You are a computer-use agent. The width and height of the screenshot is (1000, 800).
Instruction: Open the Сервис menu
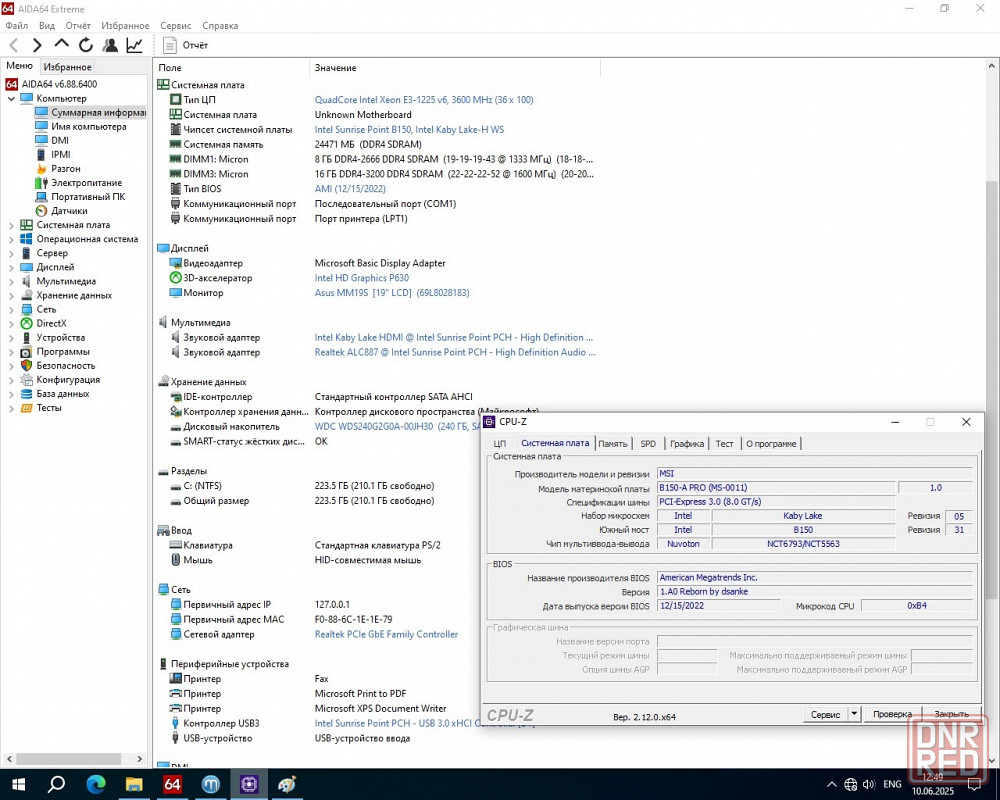pyautogui.click(x=175, y=26)
